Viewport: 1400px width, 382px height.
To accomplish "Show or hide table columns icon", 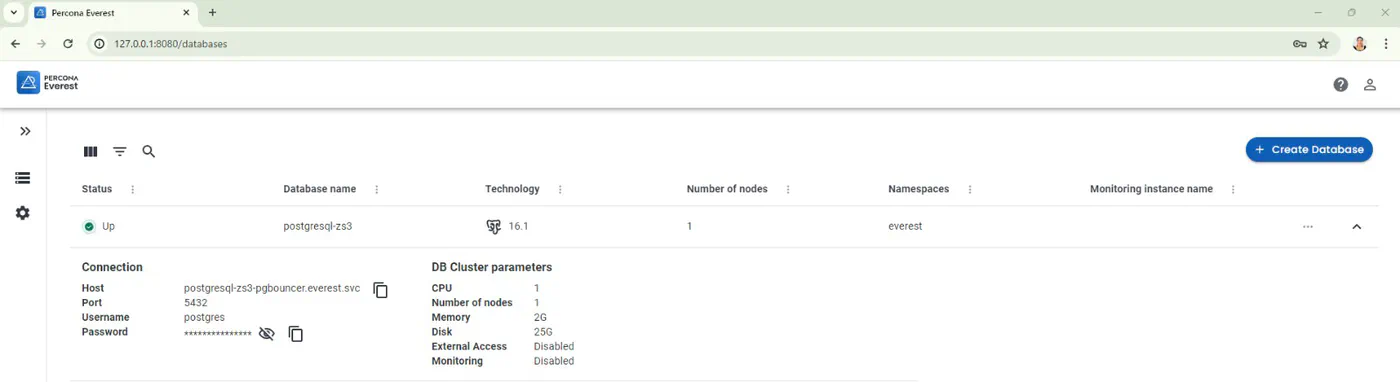I will pyautogui.click(x=91, y=152).
